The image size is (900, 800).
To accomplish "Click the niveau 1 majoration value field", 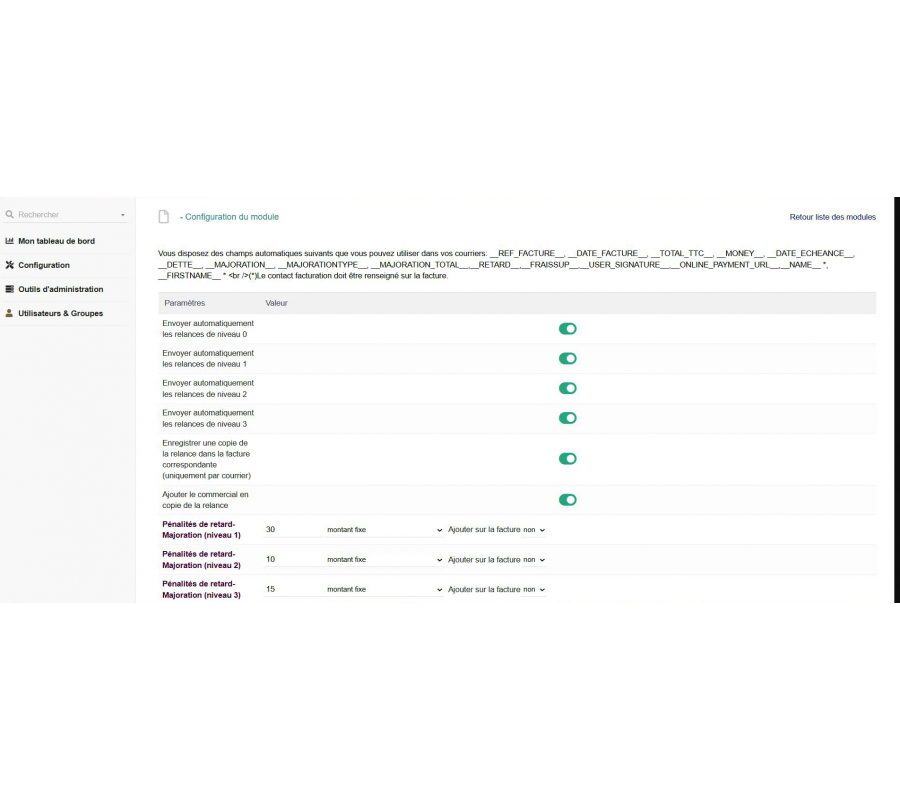I will coord(290,530).
